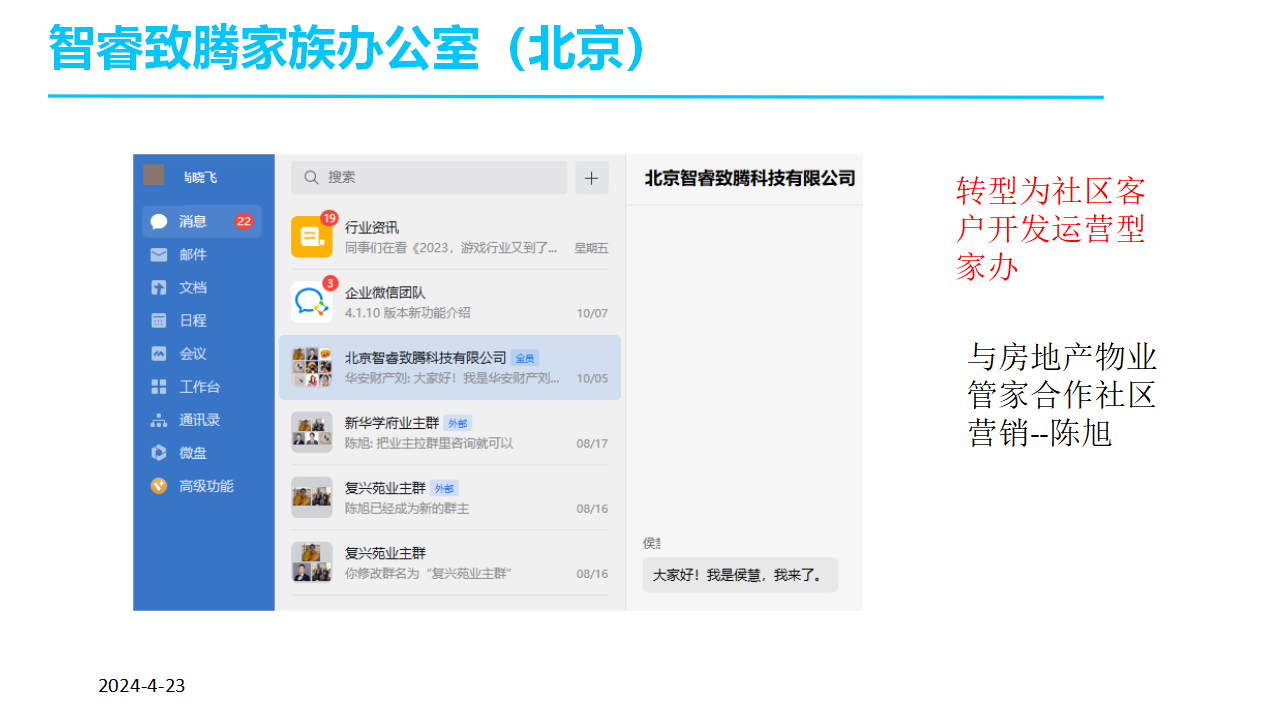Click the red 19 badge on 行业资讯

[329, 218]
